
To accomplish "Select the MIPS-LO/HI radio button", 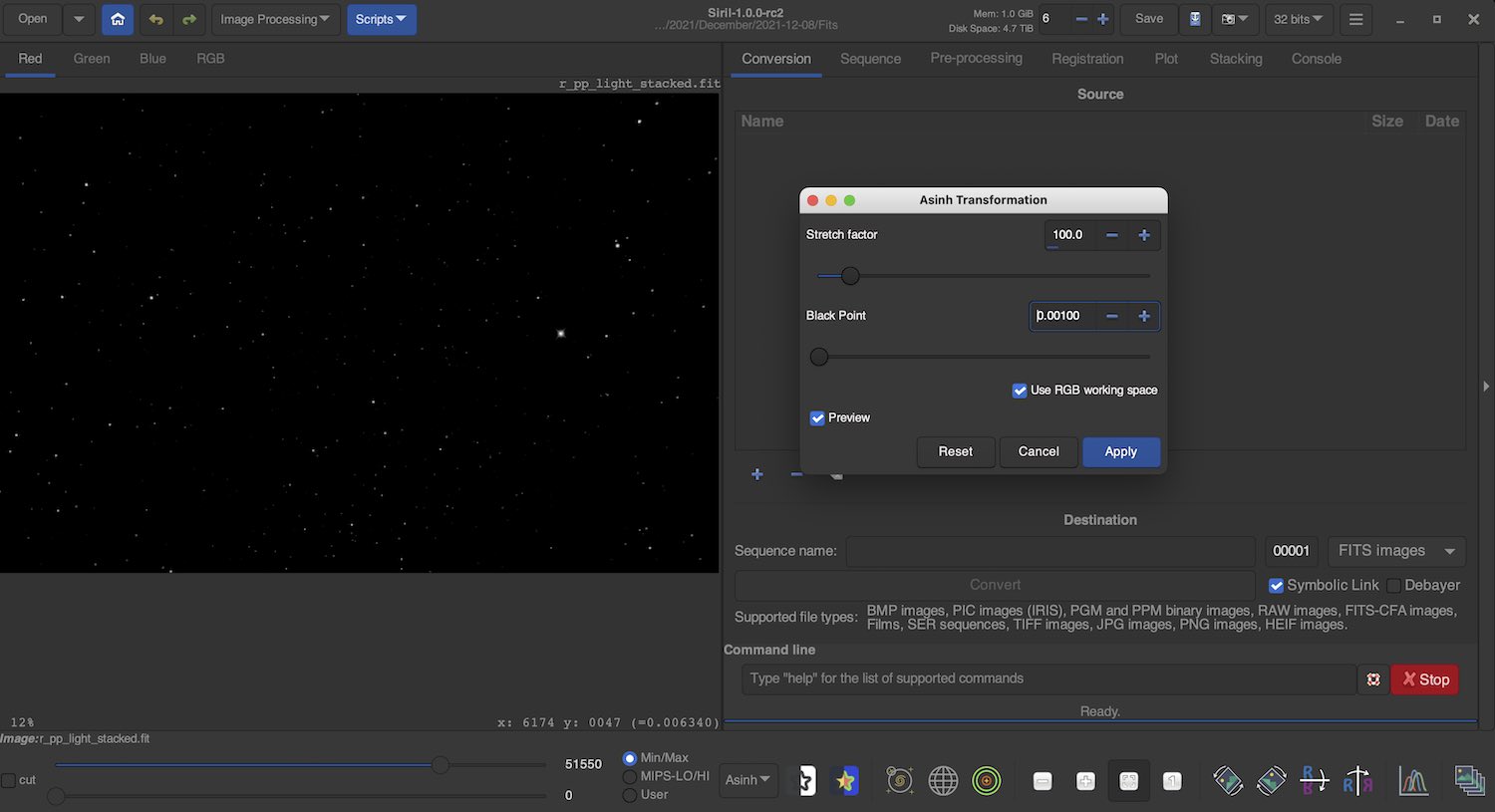I will [x=630, y=776].
